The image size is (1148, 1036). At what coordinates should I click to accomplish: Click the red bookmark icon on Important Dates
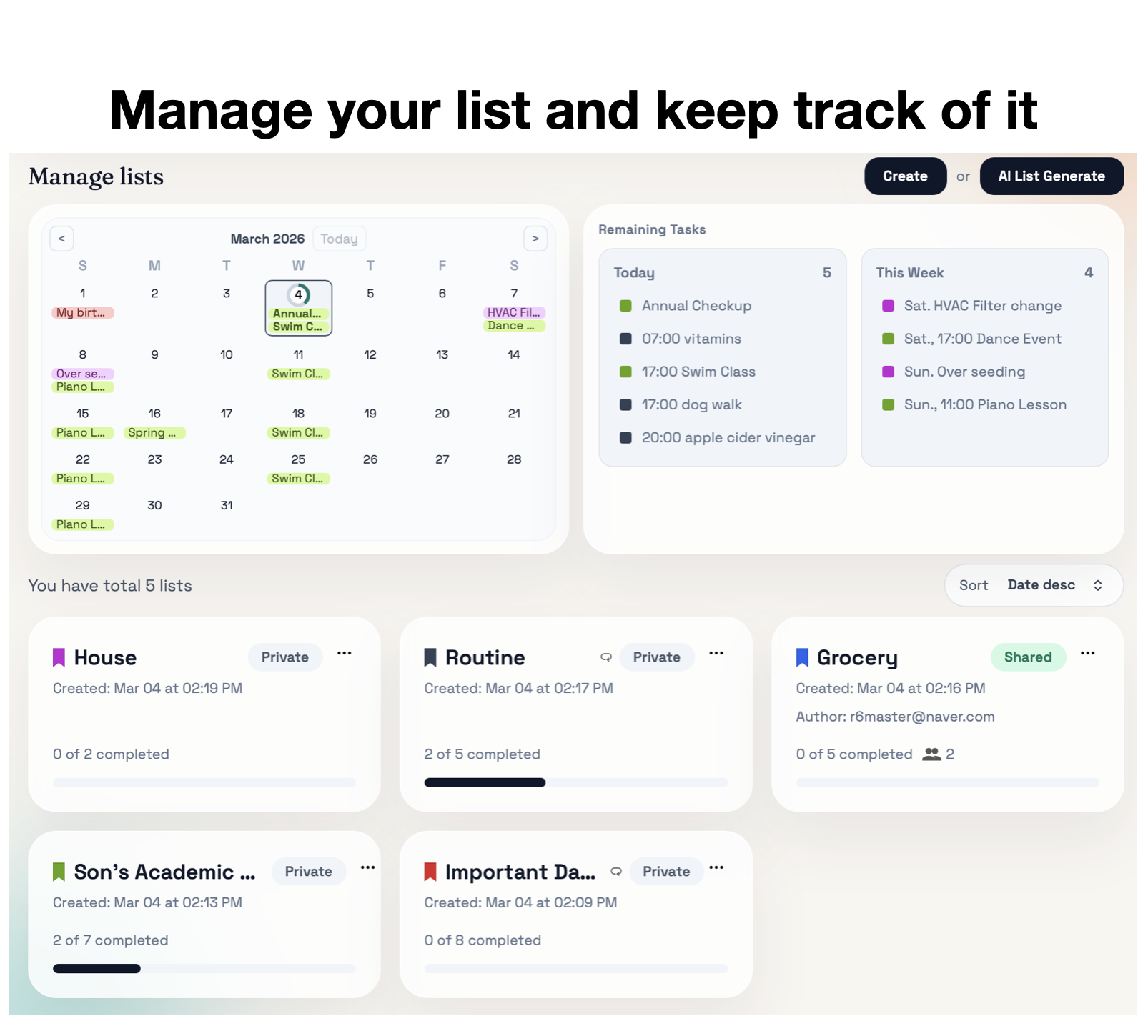(430, 872)
